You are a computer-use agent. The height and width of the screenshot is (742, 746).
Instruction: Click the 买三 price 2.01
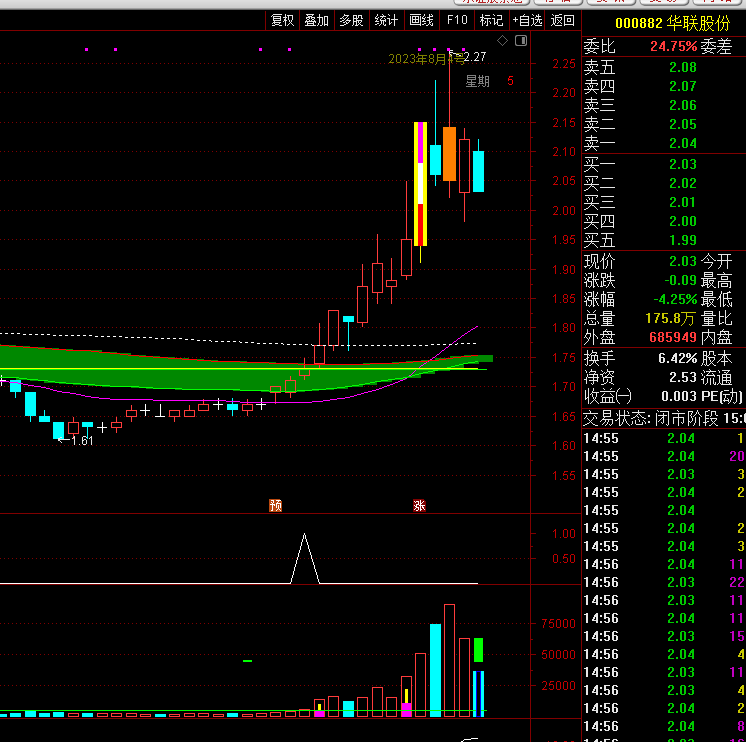click(x=683, y=203)
